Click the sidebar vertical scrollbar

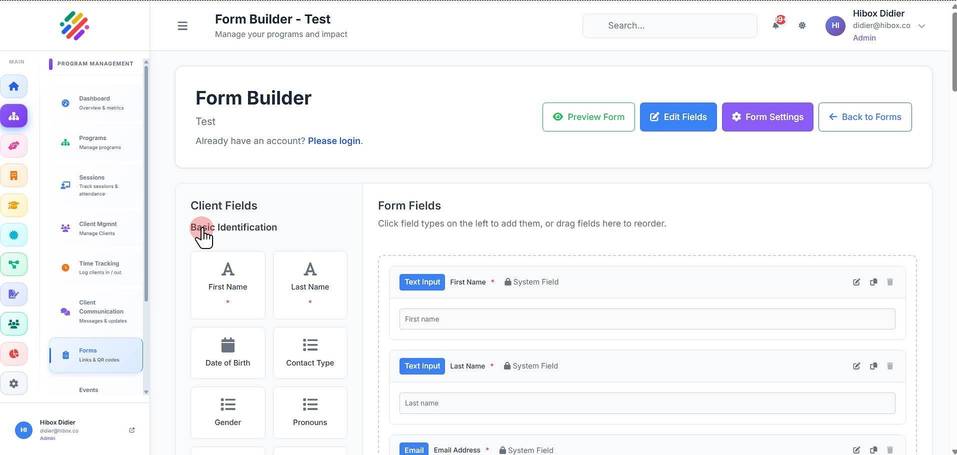pos(146,183)
